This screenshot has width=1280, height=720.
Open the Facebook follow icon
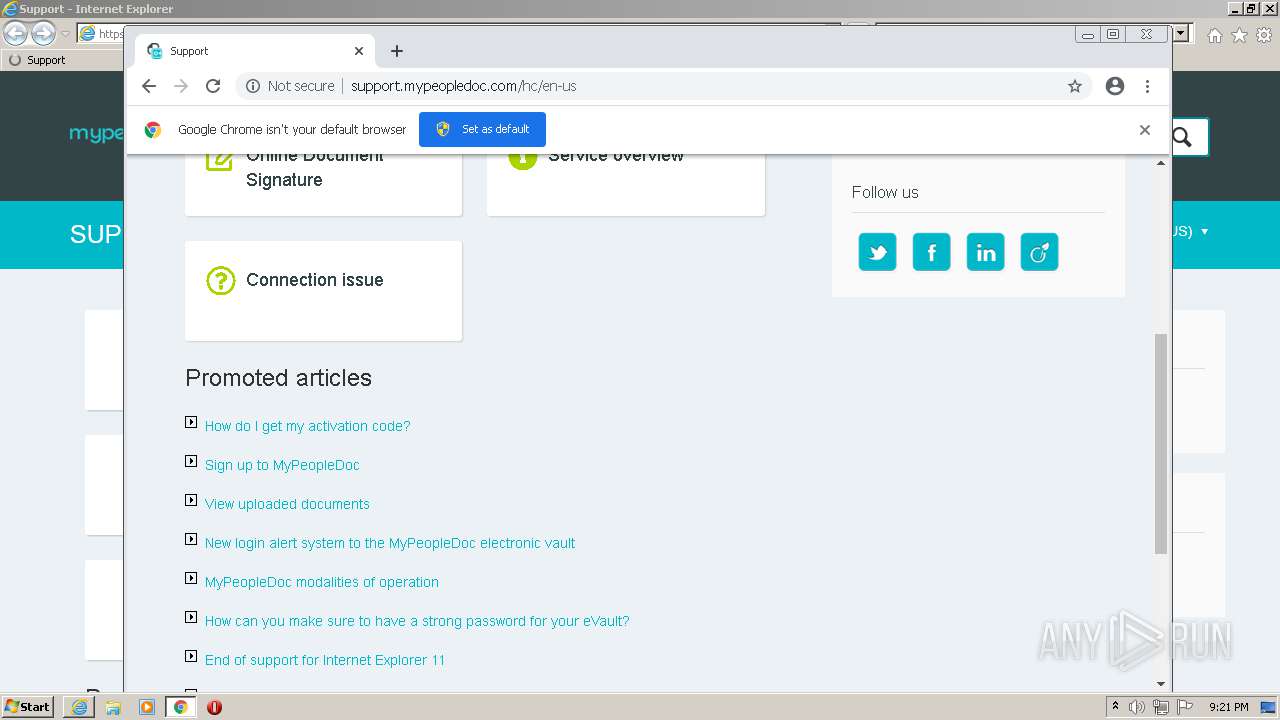click(x=931, y=252)
